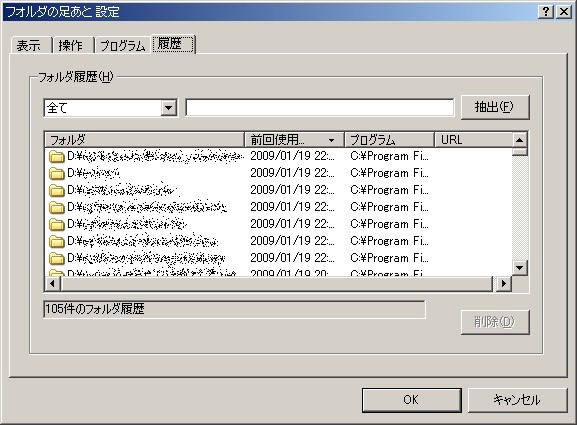Choose the fourth row folder icon
This screenshot has height=425, width=577.
[x=57, y=207]
